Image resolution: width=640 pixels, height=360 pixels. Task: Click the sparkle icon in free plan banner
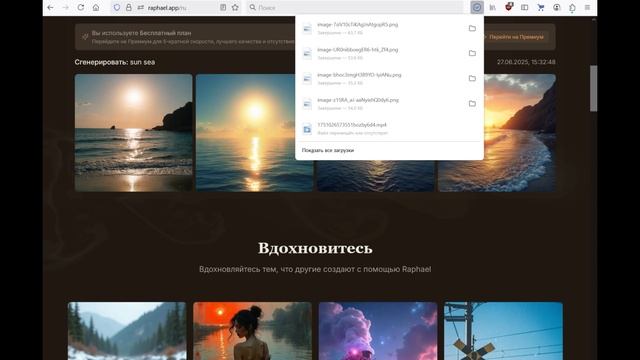85,37
